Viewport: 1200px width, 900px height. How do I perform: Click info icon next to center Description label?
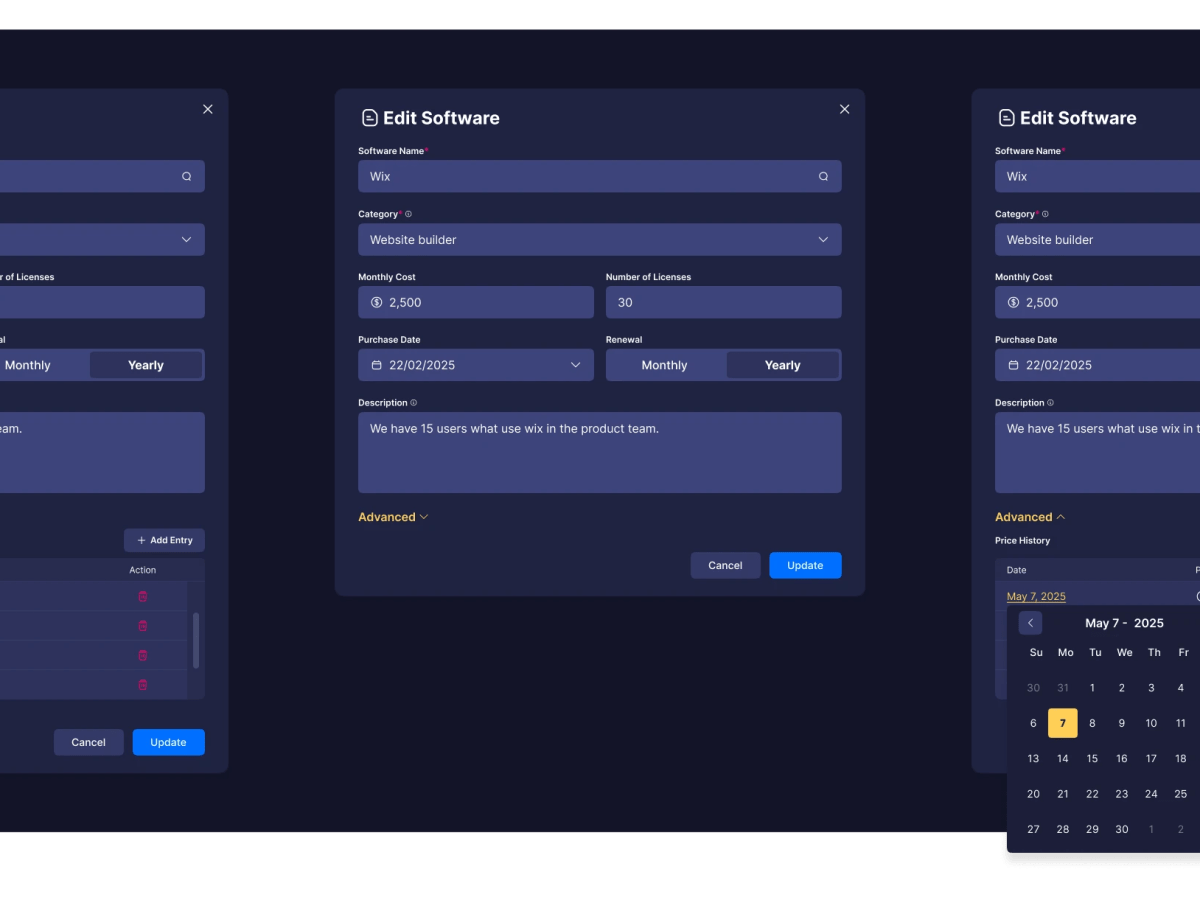[413, 403]
